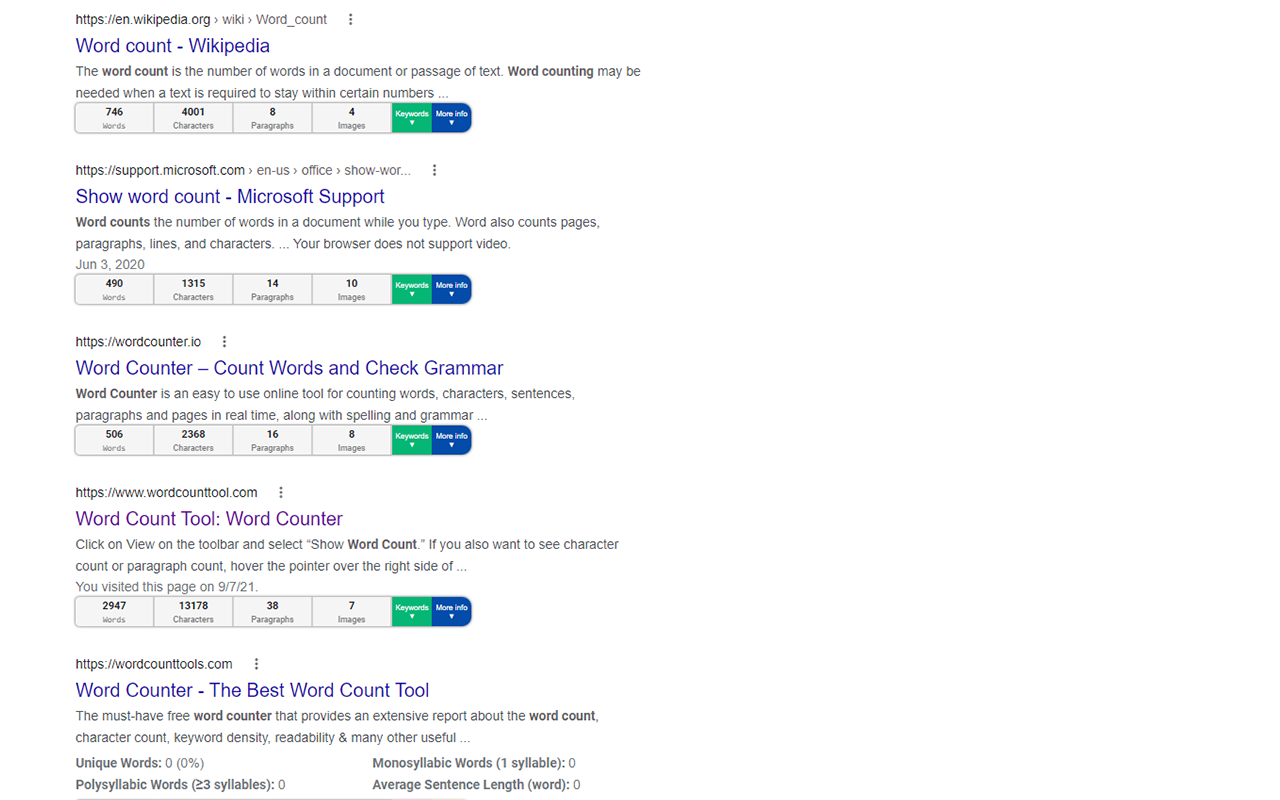Expand Keywords dropdown for Microsoft Support result
The width and height of the screenshot is (1280, 800).
click(412, 289)
